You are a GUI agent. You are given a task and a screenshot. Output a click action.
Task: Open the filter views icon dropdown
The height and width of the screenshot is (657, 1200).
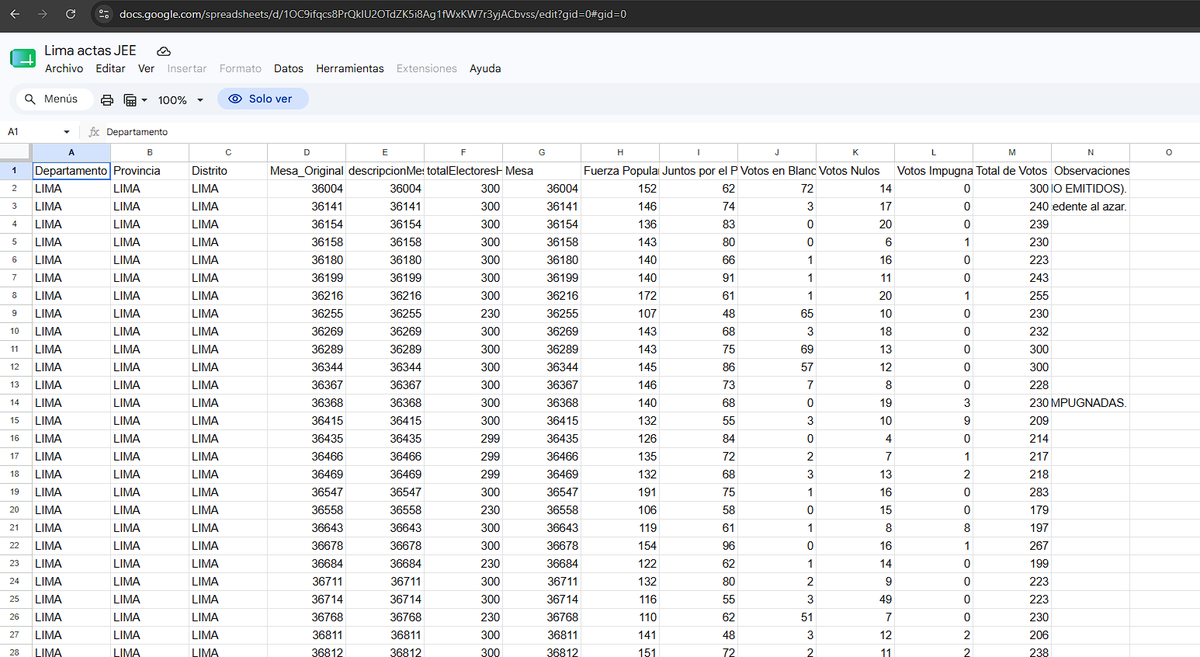point(134,100)
